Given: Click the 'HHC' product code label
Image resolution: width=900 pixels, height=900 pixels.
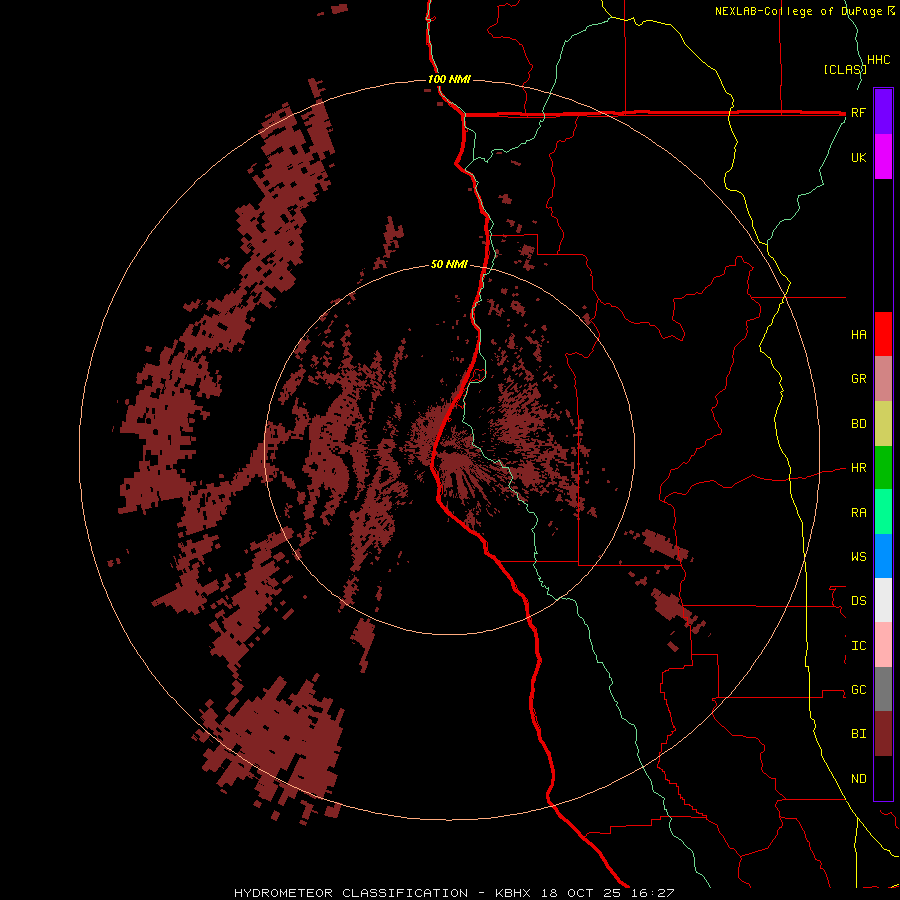Looking at the screenshot, I should [879, 60].
